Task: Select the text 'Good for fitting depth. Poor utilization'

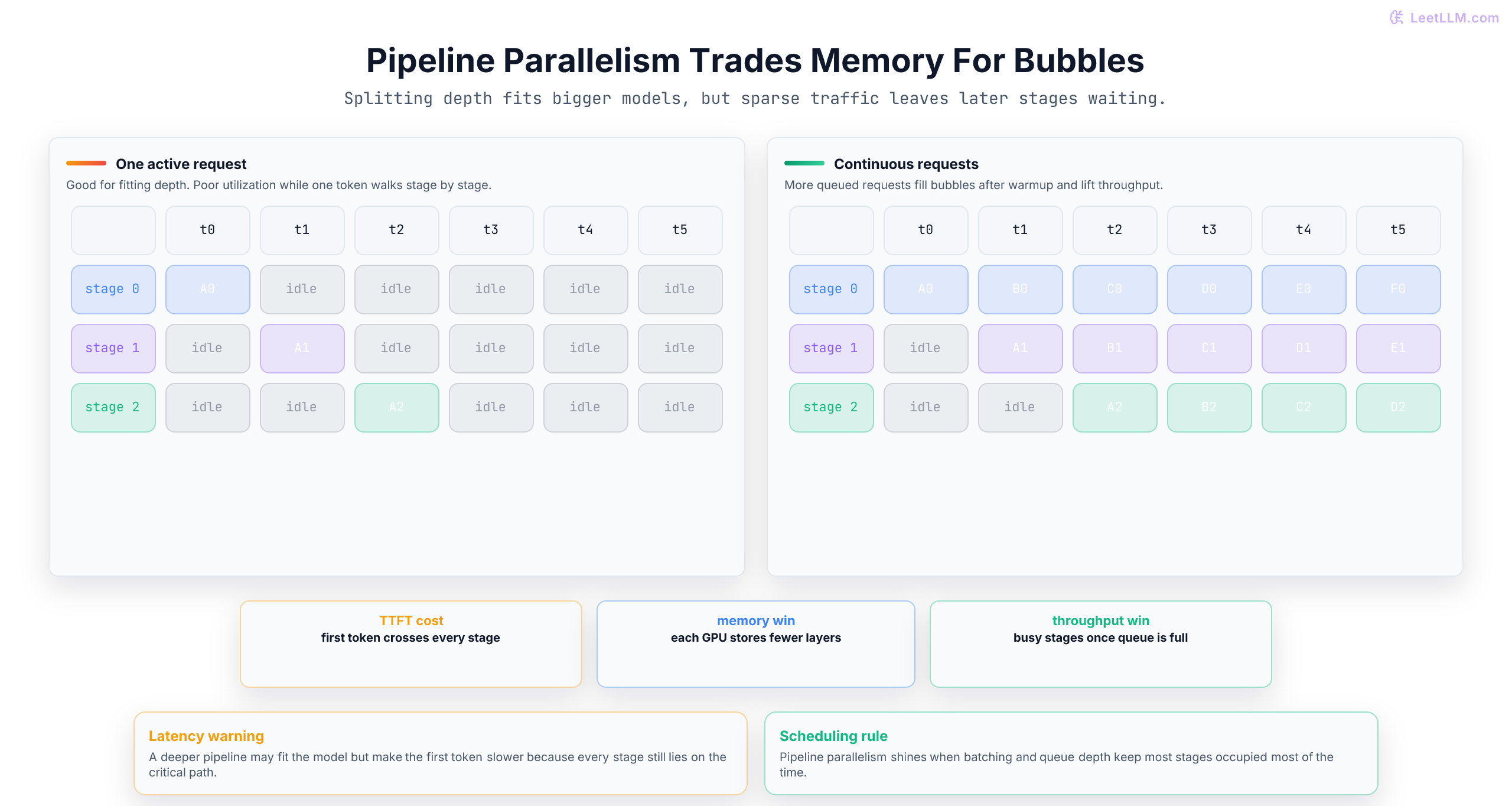Action: click(x=171, y=185)
